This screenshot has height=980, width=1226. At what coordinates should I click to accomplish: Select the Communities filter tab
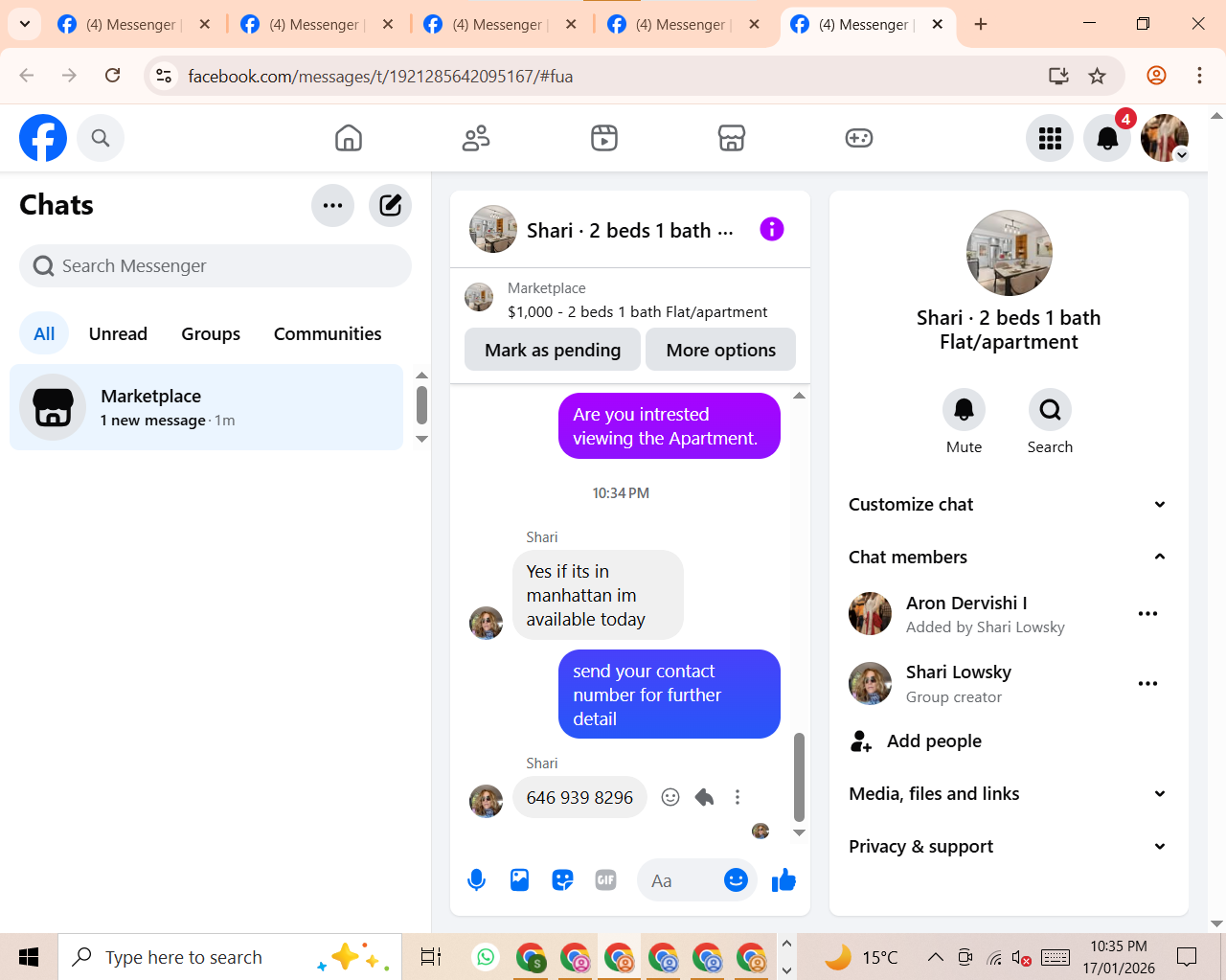[328, 334]
